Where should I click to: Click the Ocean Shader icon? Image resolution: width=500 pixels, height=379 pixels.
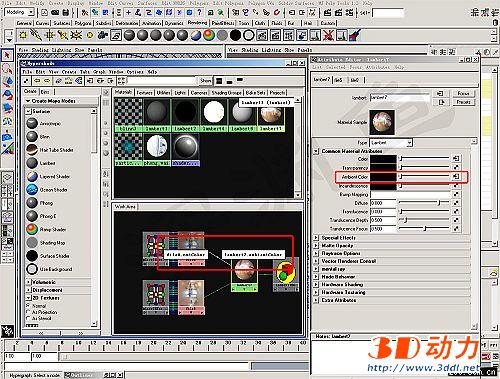pyautogui.click(x=32, y=190)
